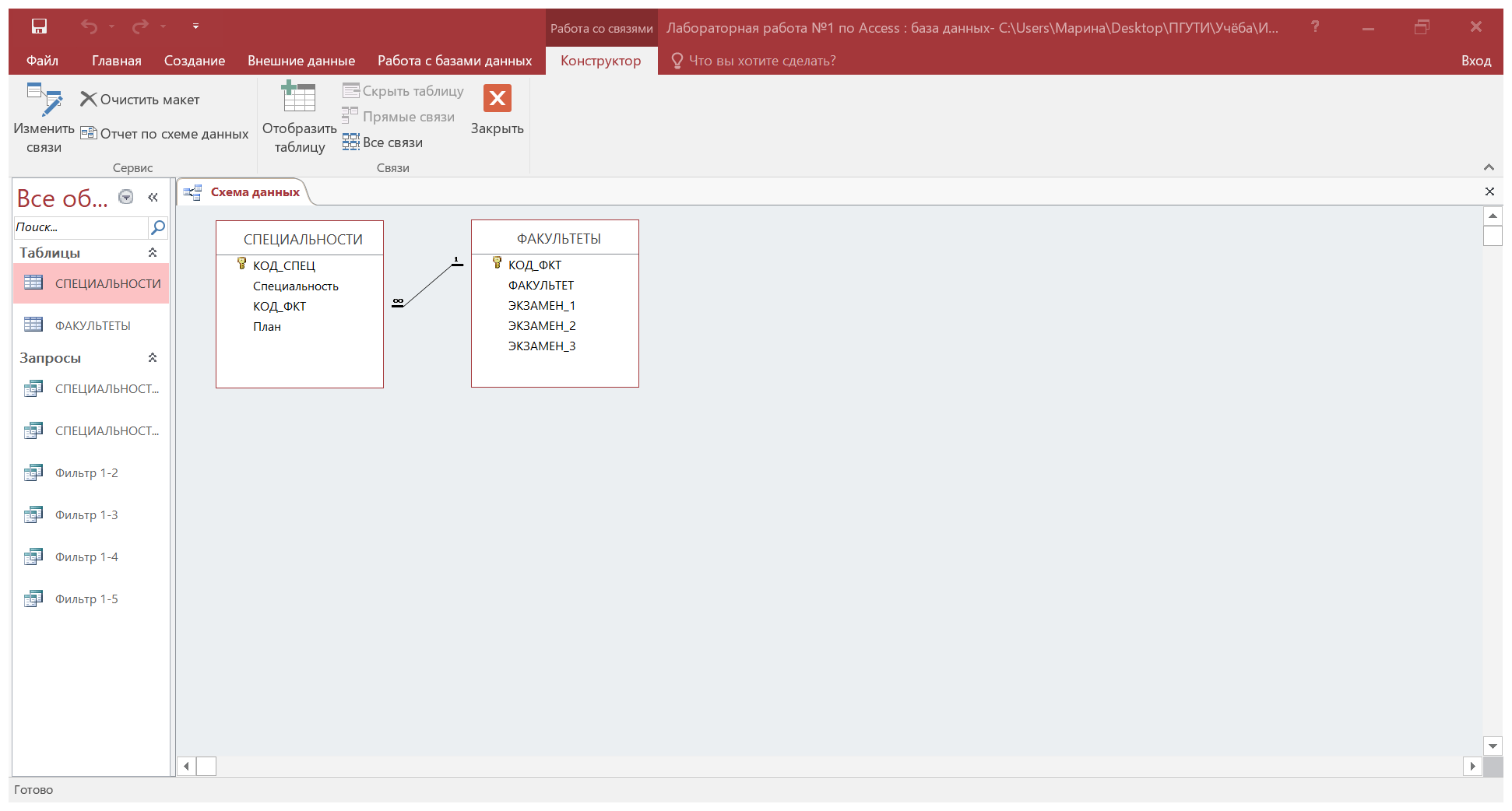The width and height of the screenshot is (1512, 811).
Task: Collapse the Запросы group in navigation pane
Action: [x=153, y=357]
